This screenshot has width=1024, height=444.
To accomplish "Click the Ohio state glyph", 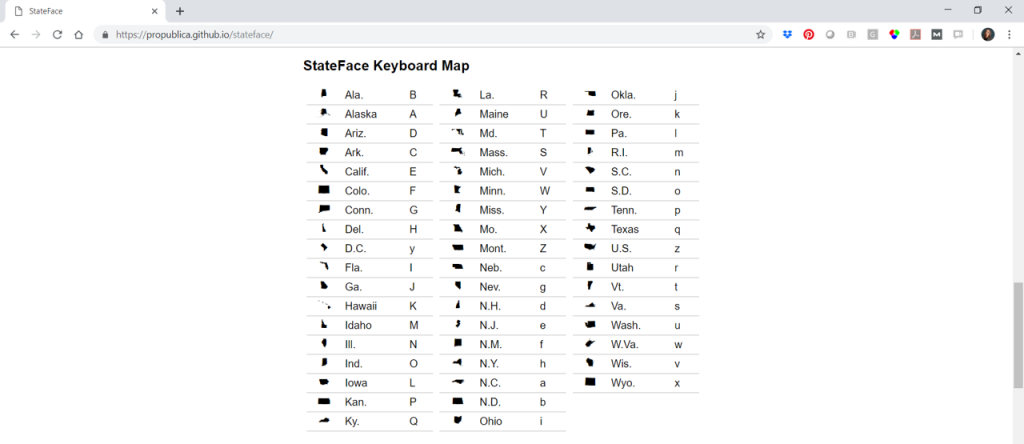I will [458, 420].
